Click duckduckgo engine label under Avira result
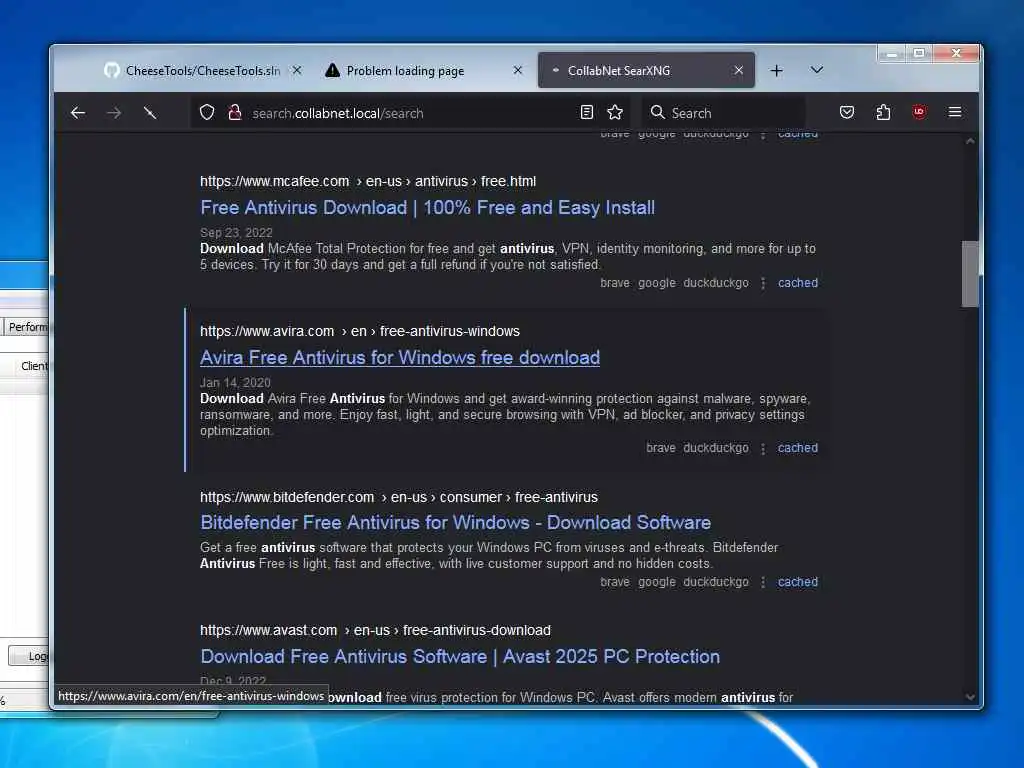 pyautogui.click(x=716, y=448)
